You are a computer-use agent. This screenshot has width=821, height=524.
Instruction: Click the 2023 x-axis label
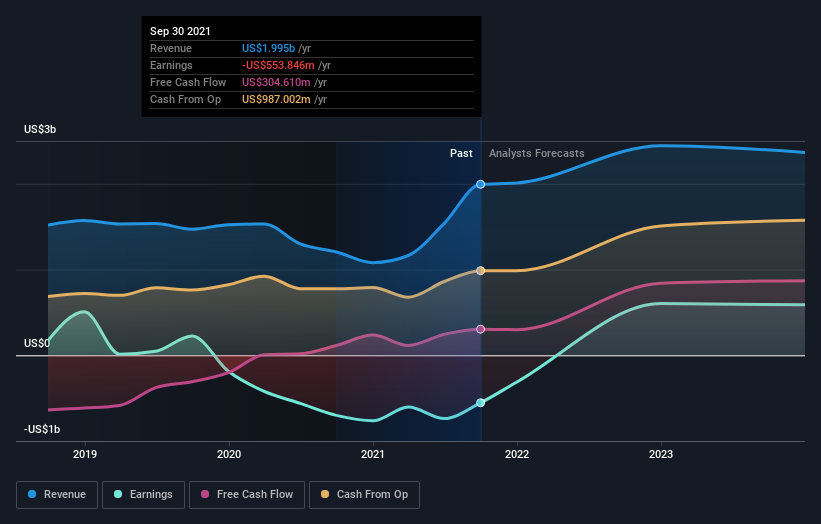pos(661,454)
